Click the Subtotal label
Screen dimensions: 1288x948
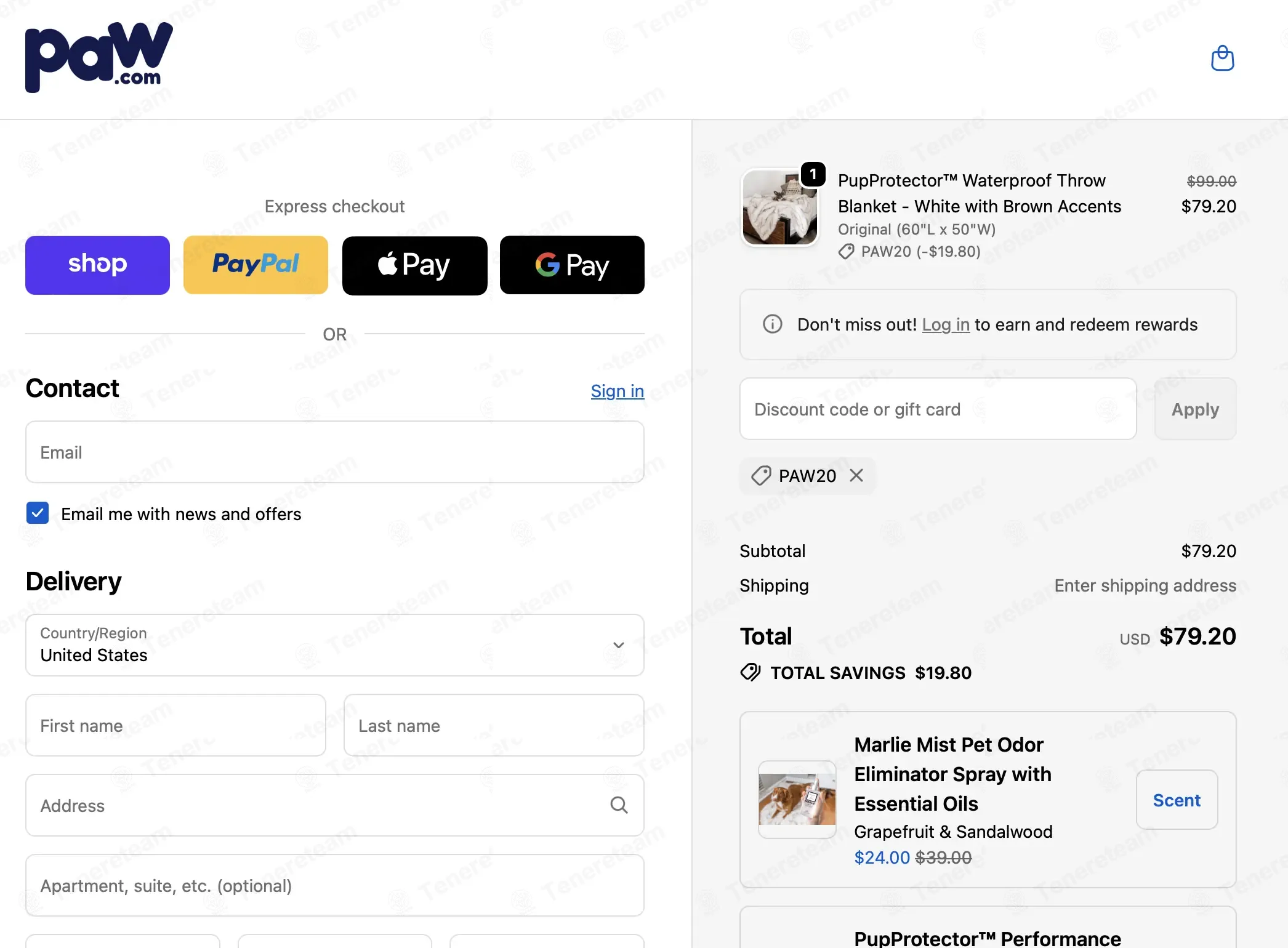click(773, 551)
